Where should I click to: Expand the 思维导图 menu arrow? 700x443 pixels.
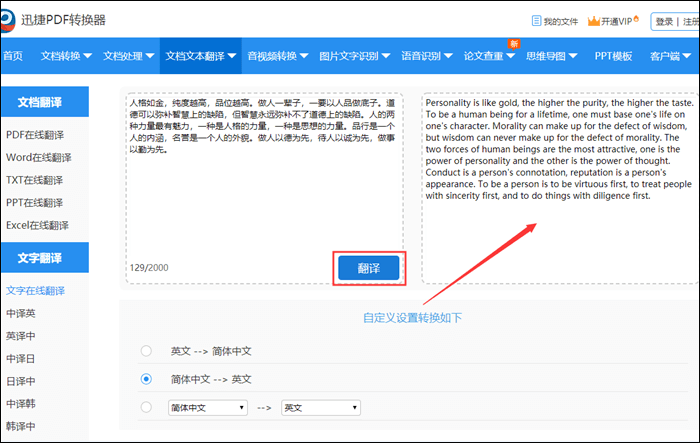point(573,56)
